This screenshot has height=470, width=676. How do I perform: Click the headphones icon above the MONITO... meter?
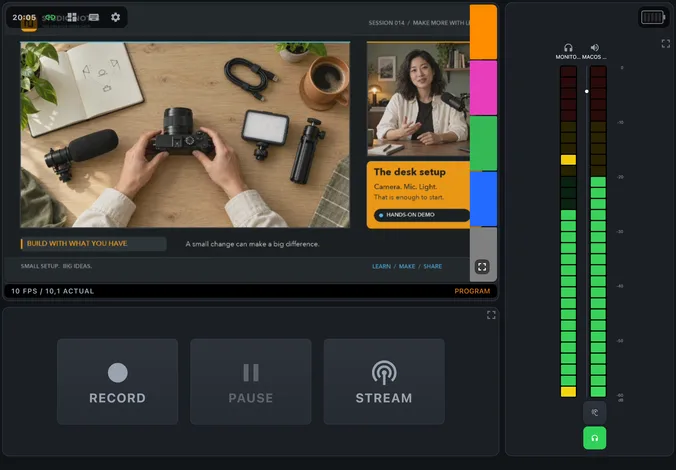point(568,47)
